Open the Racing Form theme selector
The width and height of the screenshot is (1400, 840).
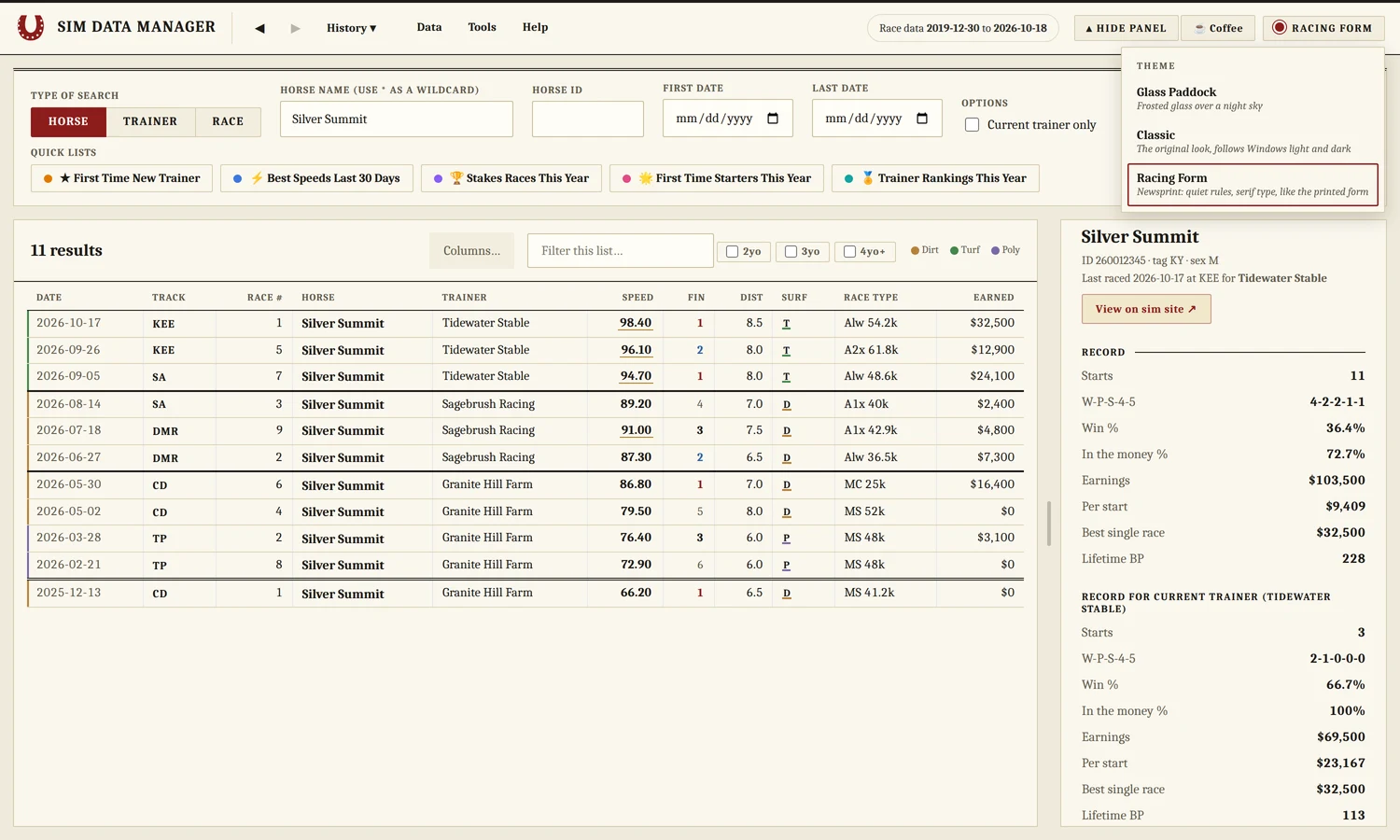(x=1323, y=28)
